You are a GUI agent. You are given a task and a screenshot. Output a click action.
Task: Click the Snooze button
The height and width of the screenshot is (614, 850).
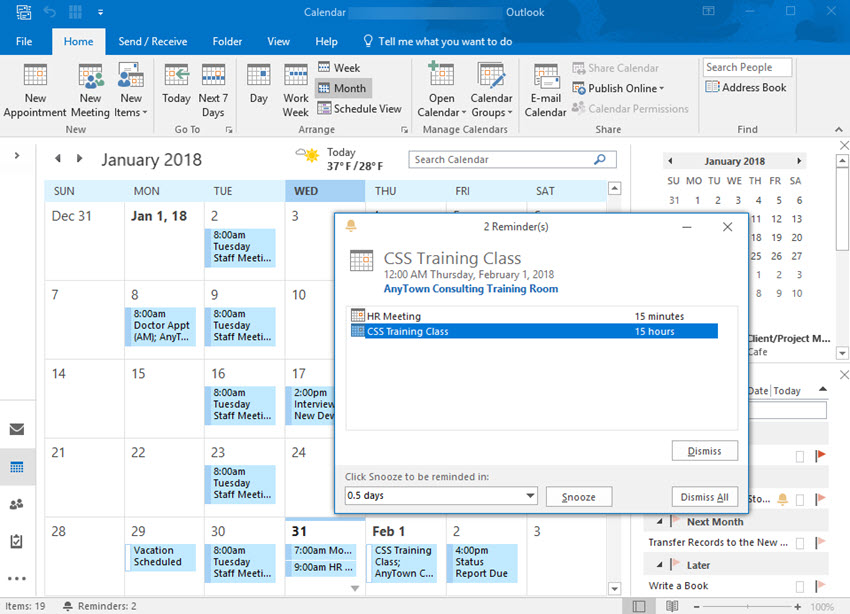579,497
